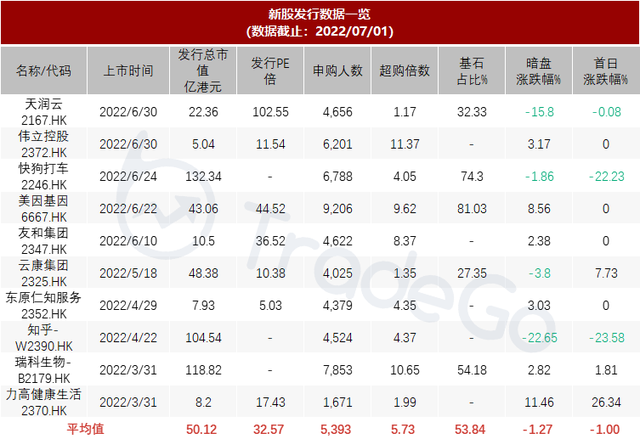
Task: Click PE value 17.43
Action: [270, 402]
